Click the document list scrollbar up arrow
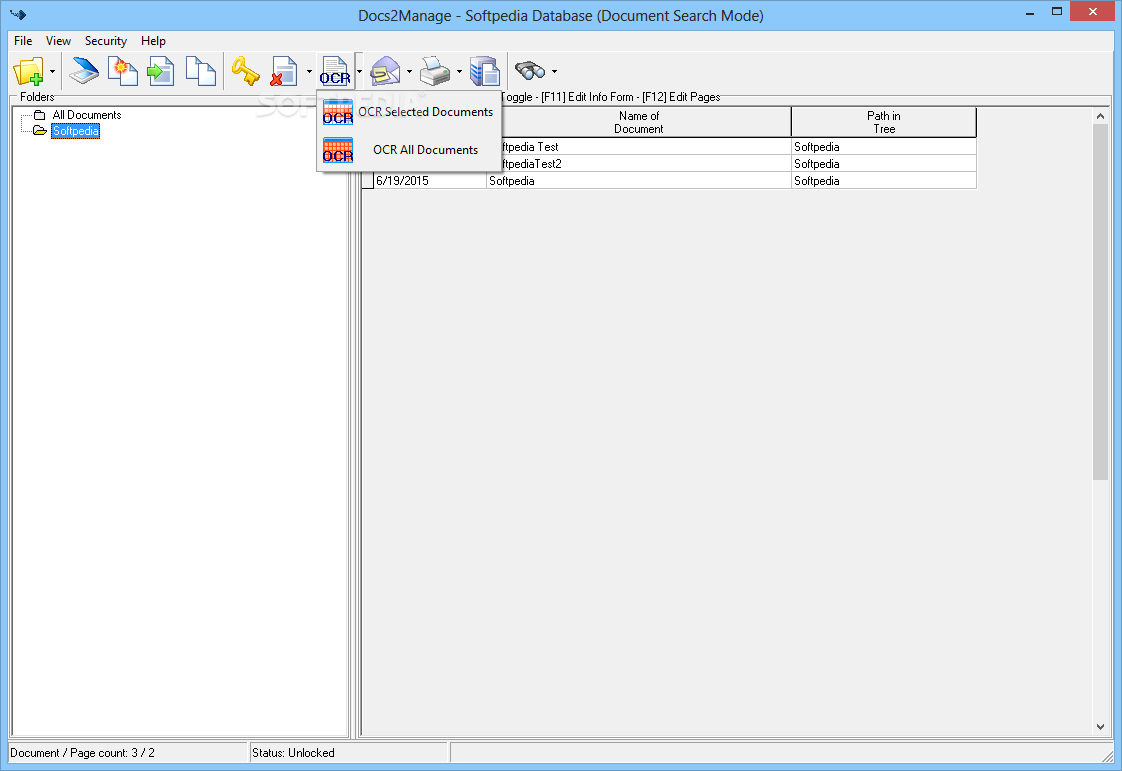The height and width of the screenshot is (771, 1122). [x=1101, y=116]
